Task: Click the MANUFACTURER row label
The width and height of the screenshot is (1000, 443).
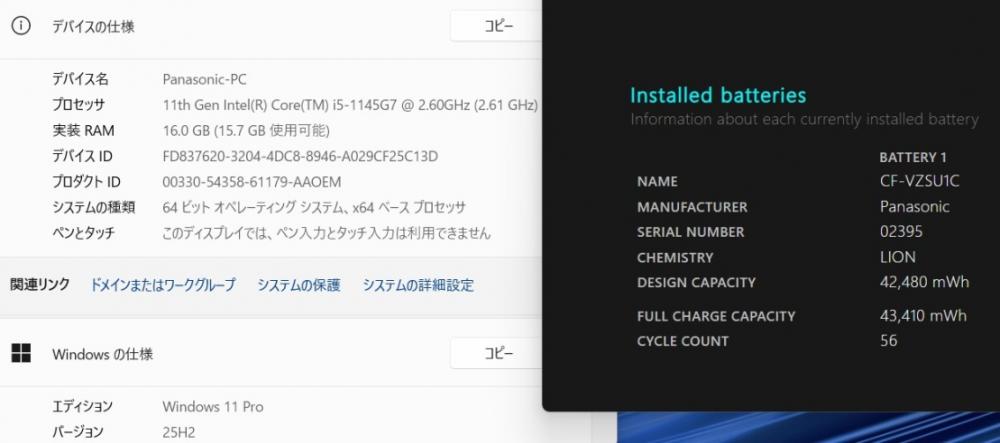Action: pos(692,208)
